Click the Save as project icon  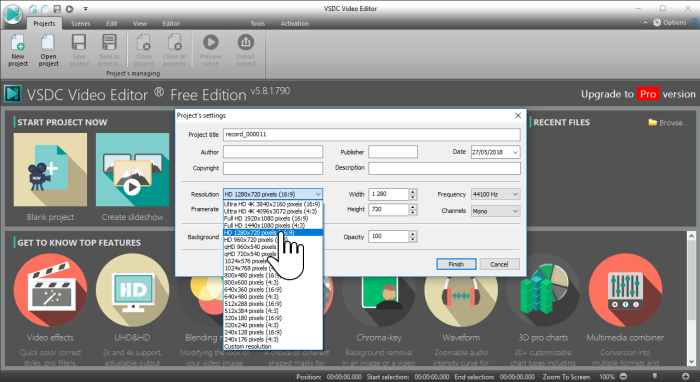[x=109, y=42]
